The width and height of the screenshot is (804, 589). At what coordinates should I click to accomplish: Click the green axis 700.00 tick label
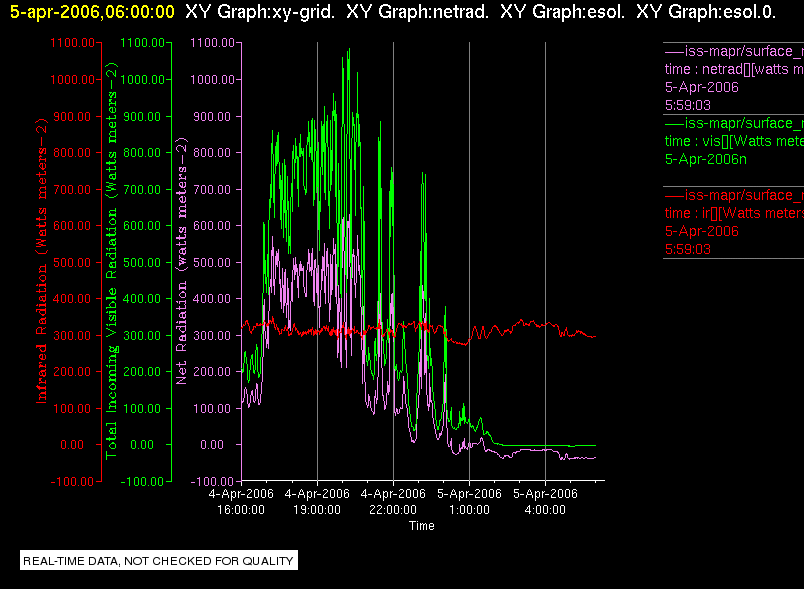[142, 190]
